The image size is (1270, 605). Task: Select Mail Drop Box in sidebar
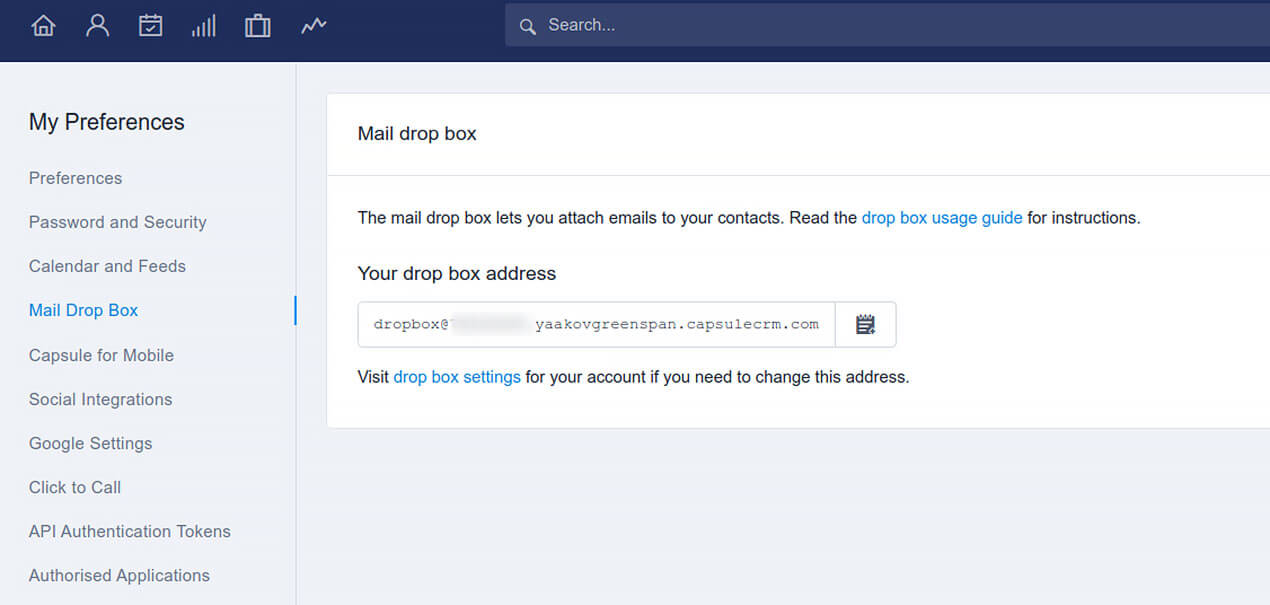tap(83, 310)
